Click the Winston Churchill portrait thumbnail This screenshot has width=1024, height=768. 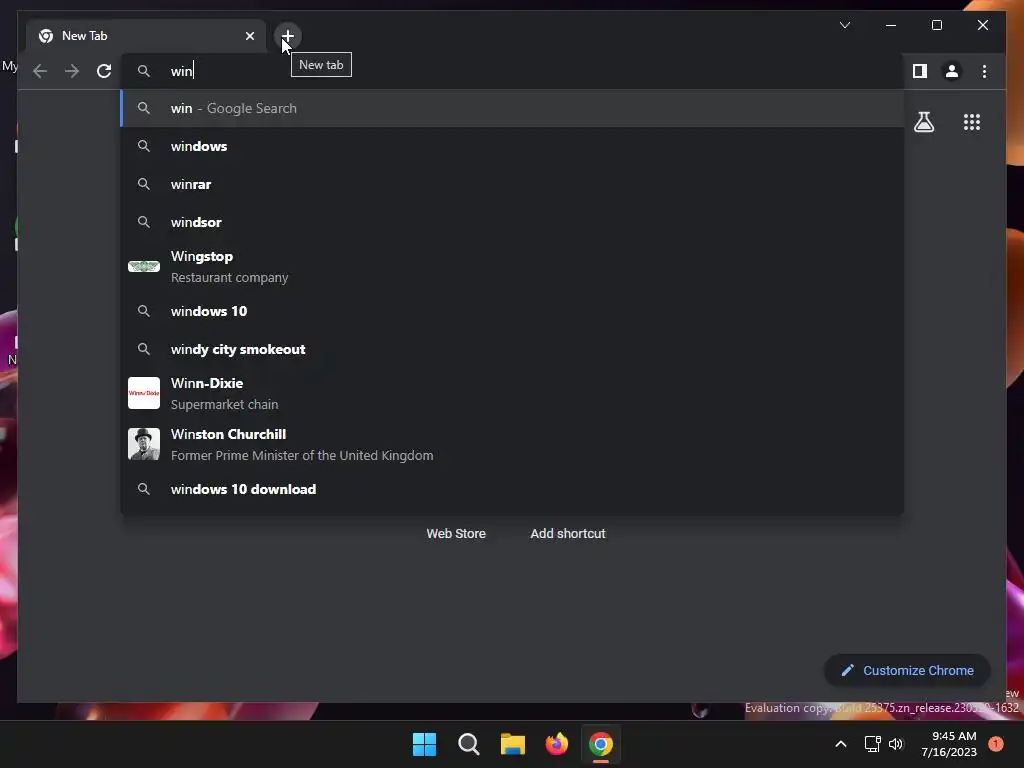[x=144, y=444]
